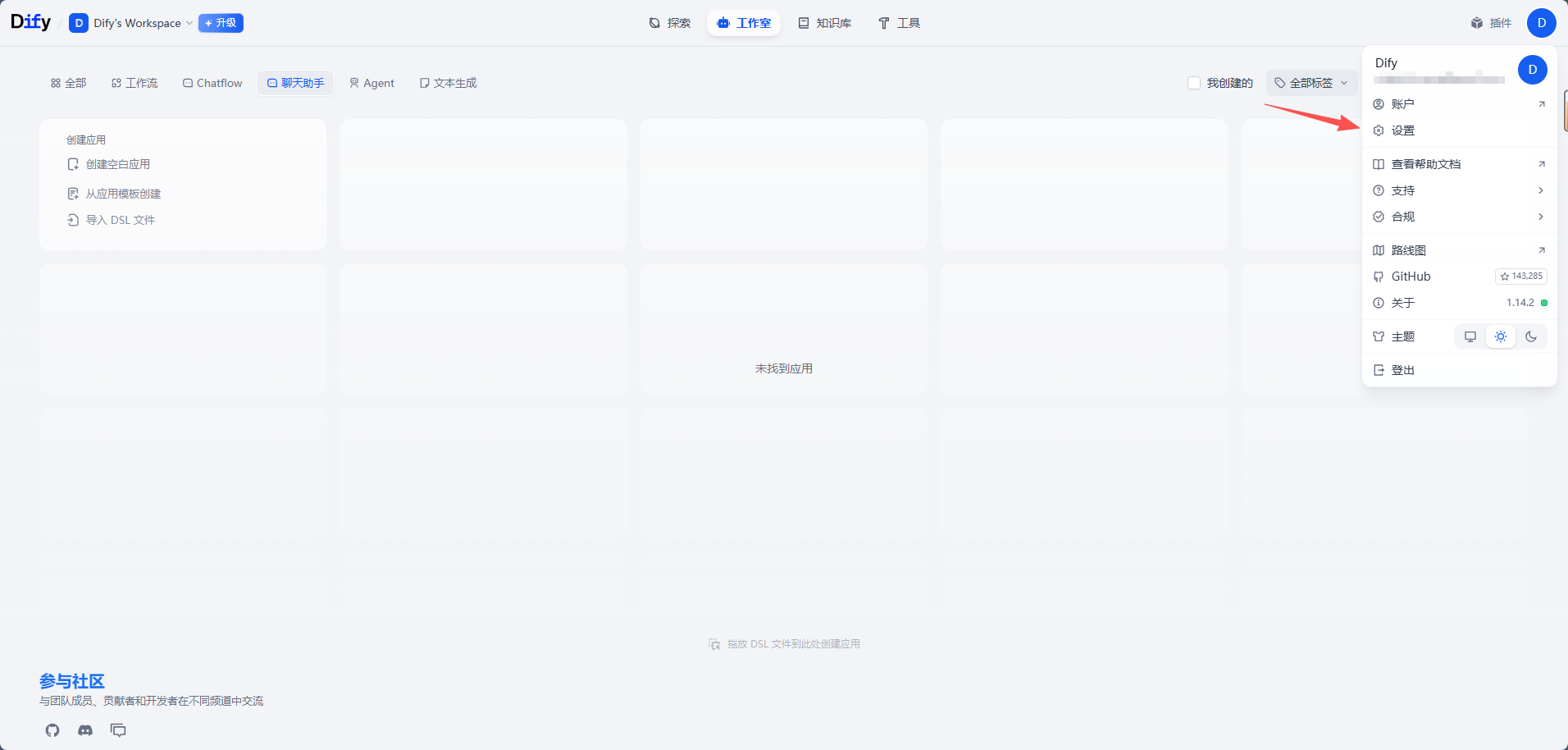Click the 查看帮助文档 book icon
The image size is (1568, 750).
click(x=1379, y=164)
